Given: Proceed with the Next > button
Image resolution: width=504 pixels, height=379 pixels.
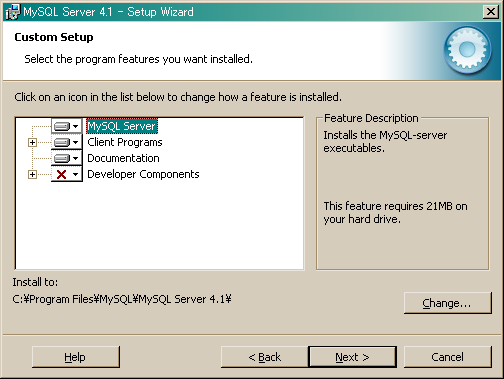Looking at the screenshot, I should [x=353, y=357].
